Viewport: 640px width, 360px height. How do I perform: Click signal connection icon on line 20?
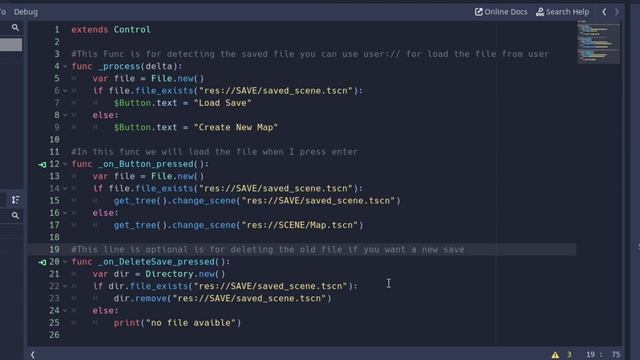42,262
